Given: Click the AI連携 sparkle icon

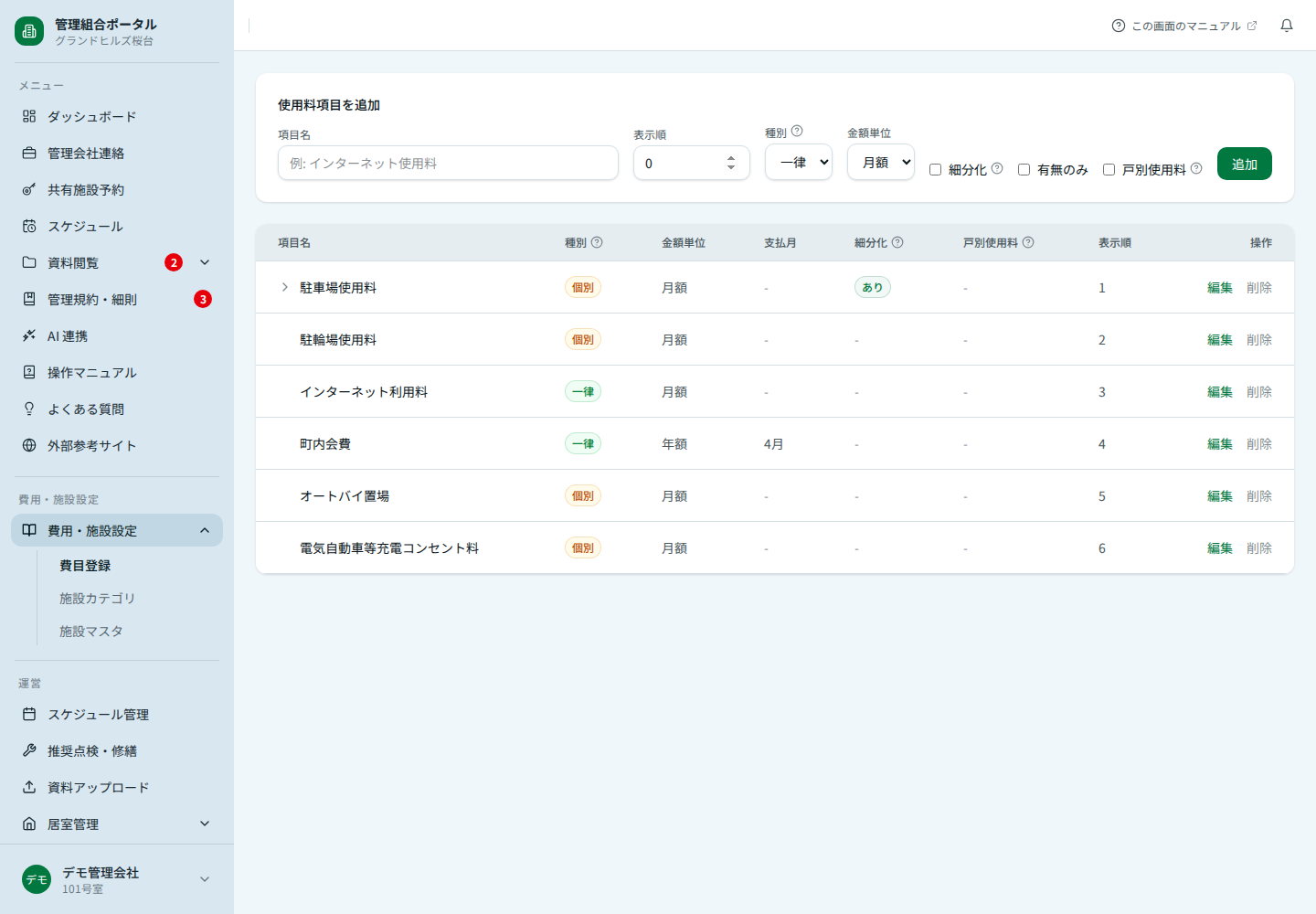Looking at the screenshot, I should 29,335.
